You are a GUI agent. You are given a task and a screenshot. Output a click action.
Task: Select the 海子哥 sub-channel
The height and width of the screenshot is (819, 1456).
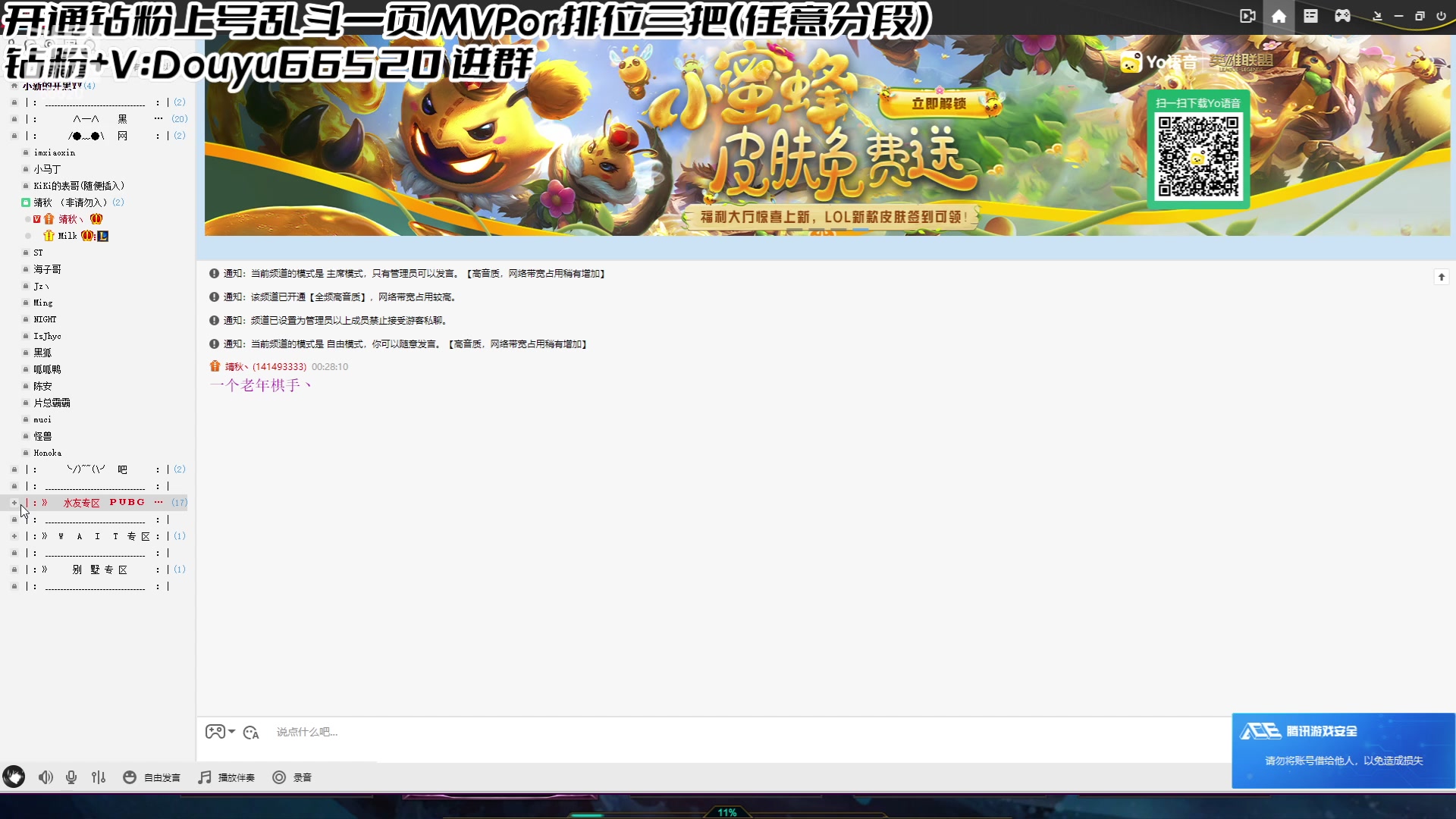tap(47, 269)
